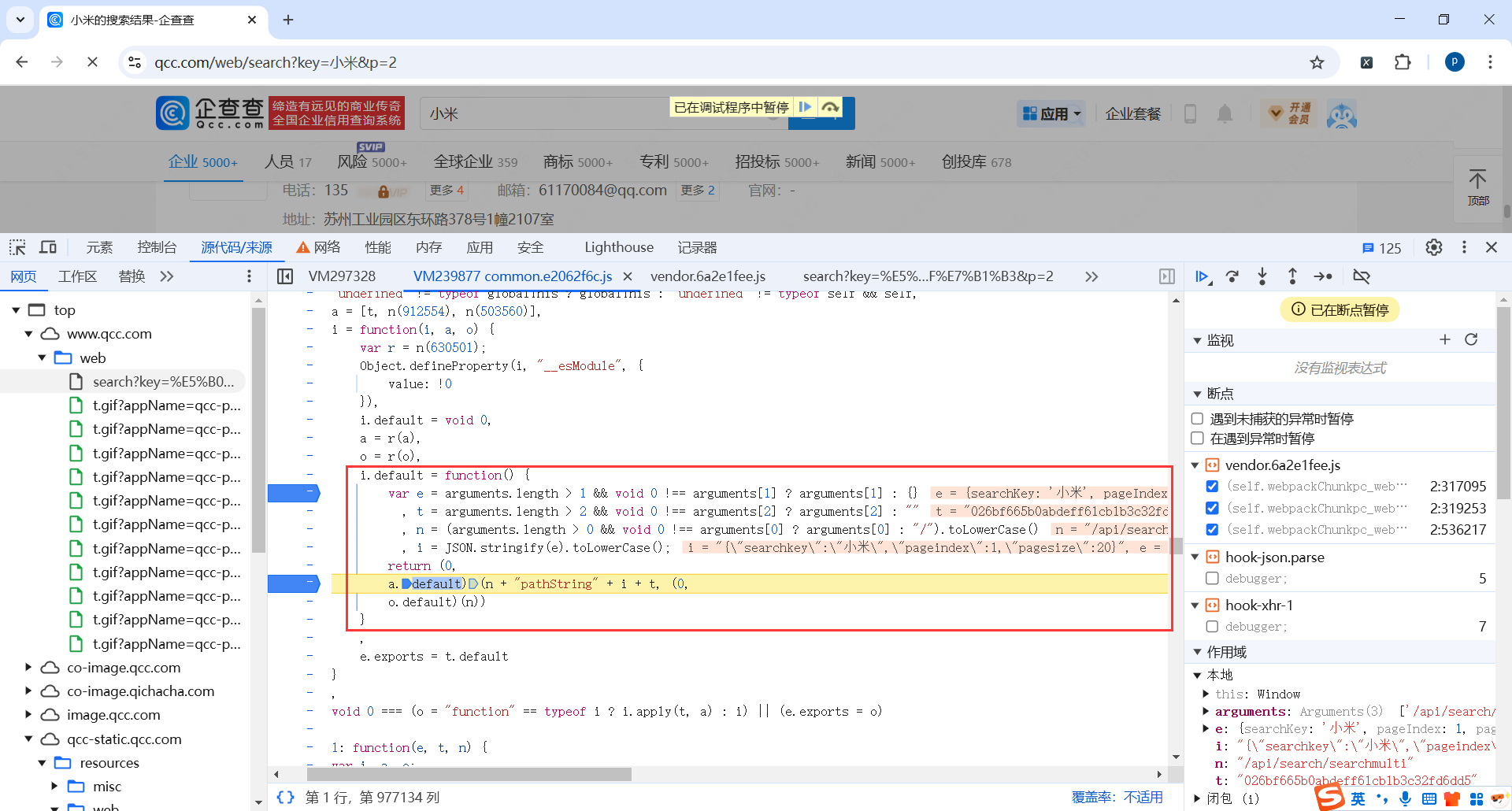Collapse the qcc-static.qcc.com node
The height and width of the screenshot is (811, 1512).
pos(28,739)
